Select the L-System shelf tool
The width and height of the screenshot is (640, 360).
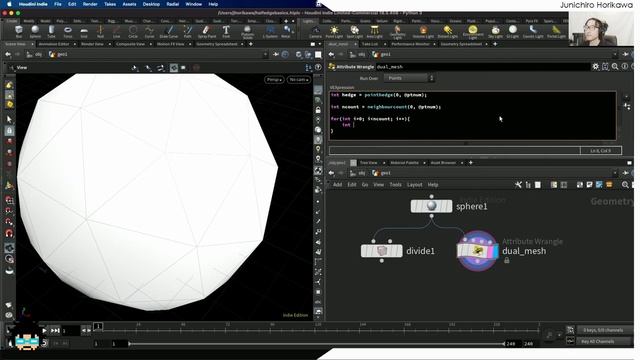pos(270,31)
